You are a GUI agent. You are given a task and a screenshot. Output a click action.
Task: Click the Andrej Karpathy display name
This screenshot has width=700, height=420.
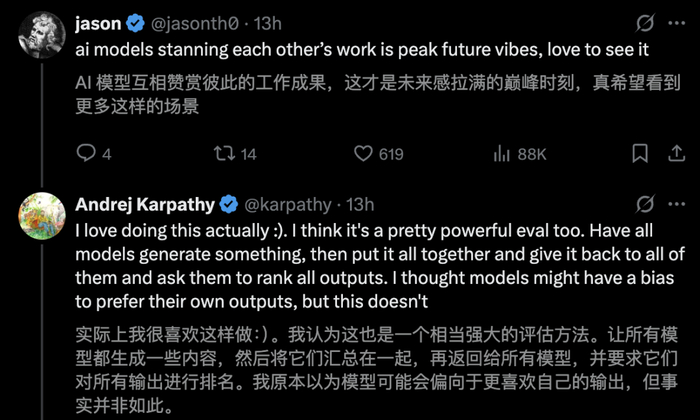click(145, 204)
